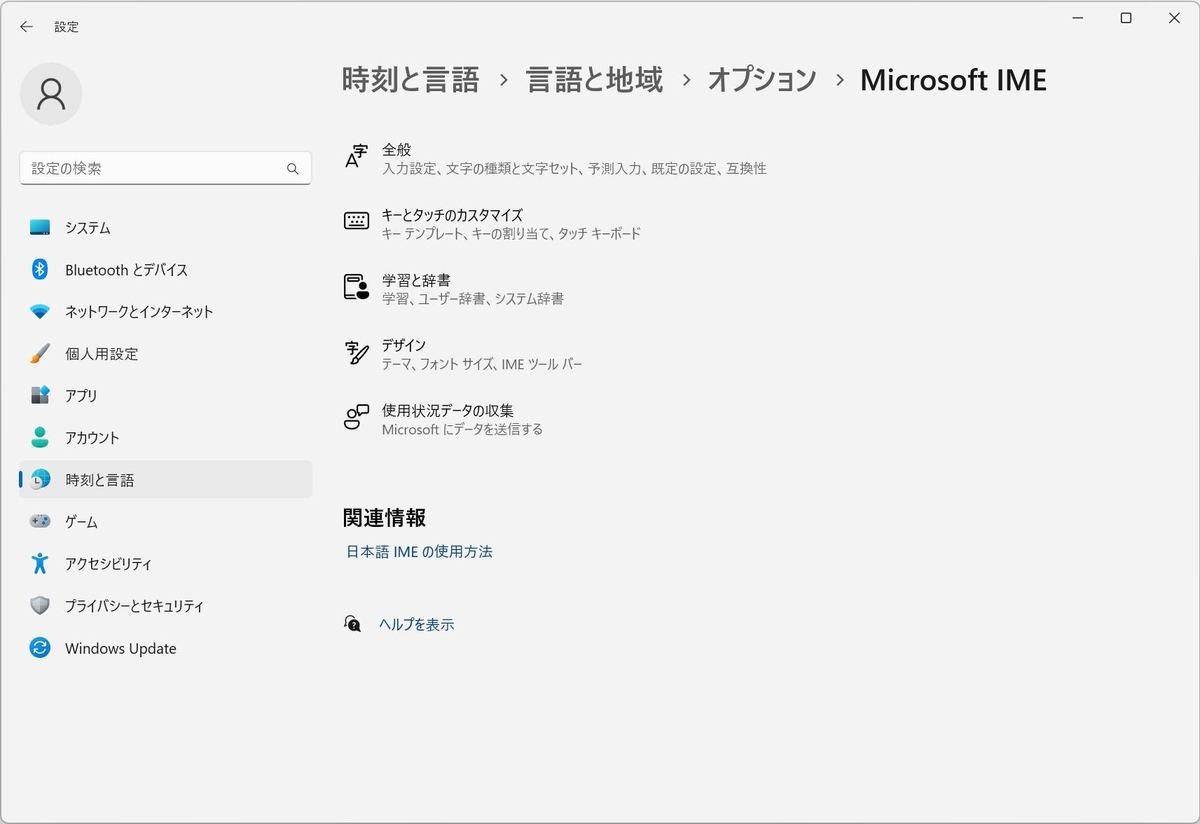
Task: Select 時刻と言語 in the sidebar
Action: coord(166,480)
